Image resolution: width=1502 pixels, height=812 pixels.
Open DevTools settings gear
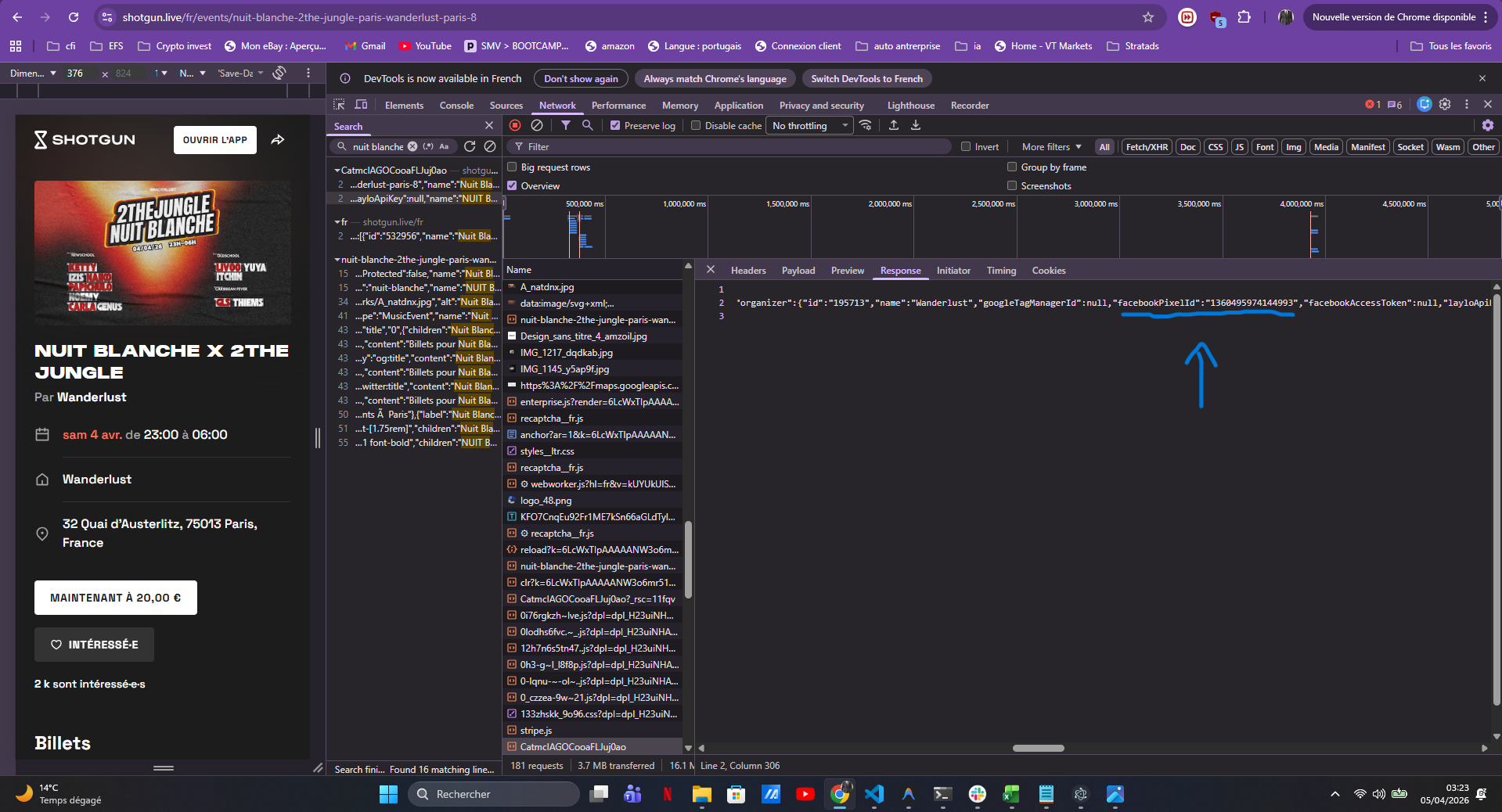point(1445,104)
